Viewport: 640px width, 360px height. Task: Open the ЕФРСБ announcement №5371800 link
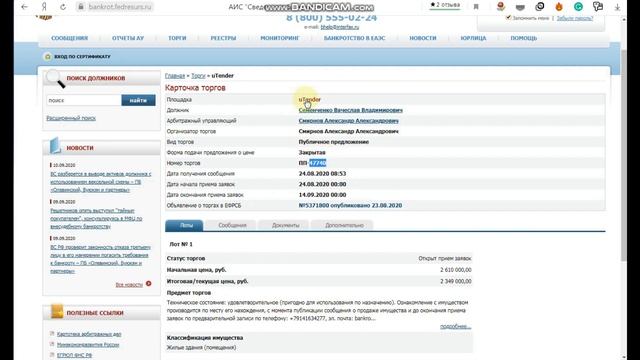[350, 205]
